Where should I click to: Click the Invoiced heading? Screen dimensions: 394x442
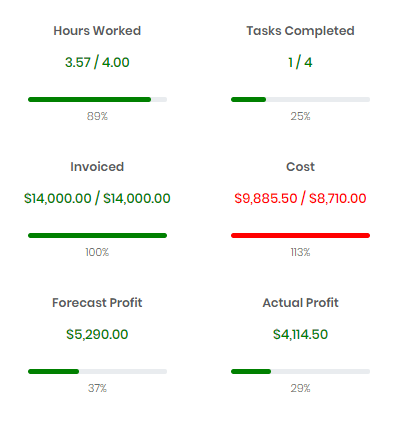tap(97, 167)
